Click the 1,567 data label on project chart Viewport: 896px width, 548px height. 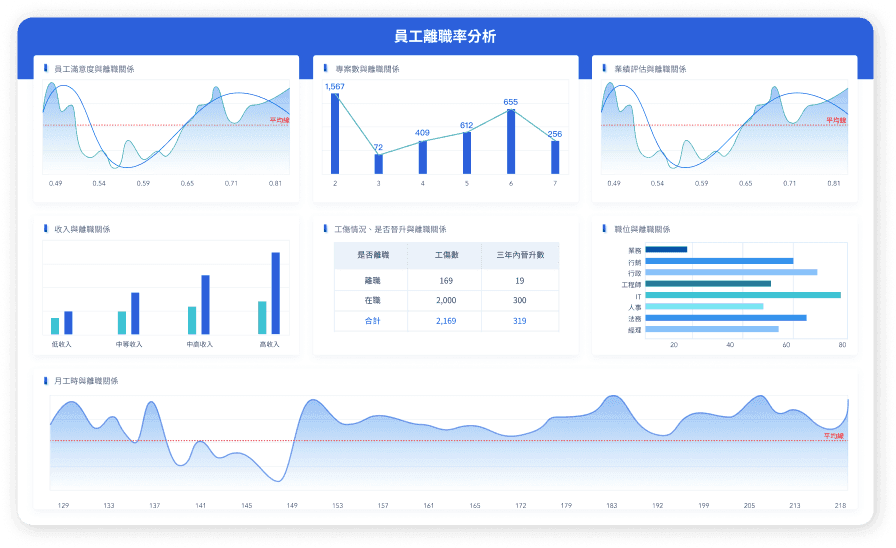pyautogui.click(x=335, y=86)
